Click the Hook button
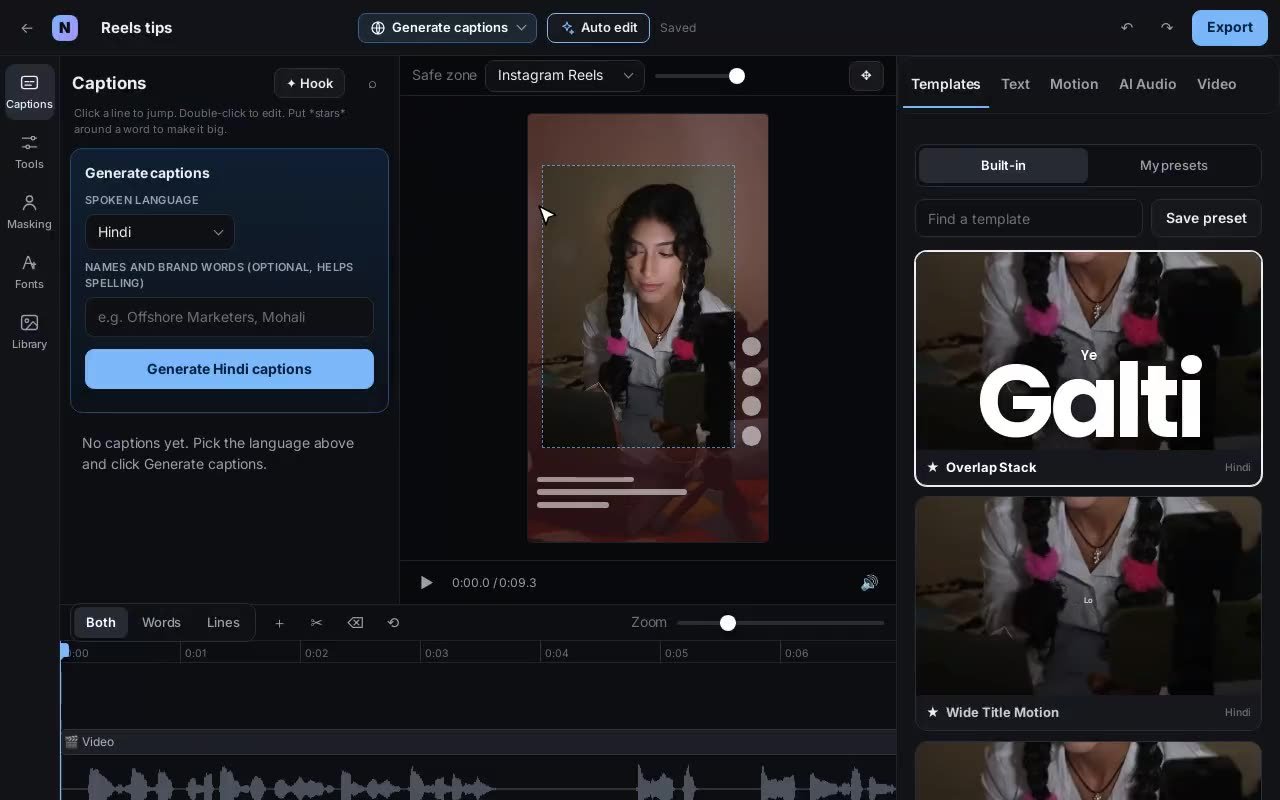The image size is (1280, 800). click(309, 84)
